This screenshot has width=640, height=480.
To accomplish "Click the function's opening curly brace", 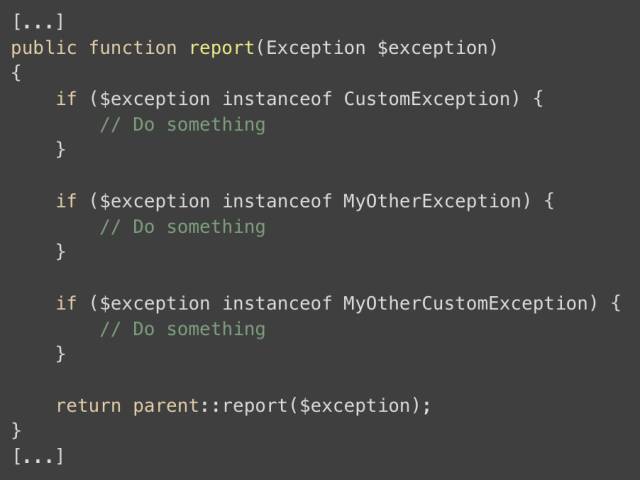I will (x=16, y=73).
